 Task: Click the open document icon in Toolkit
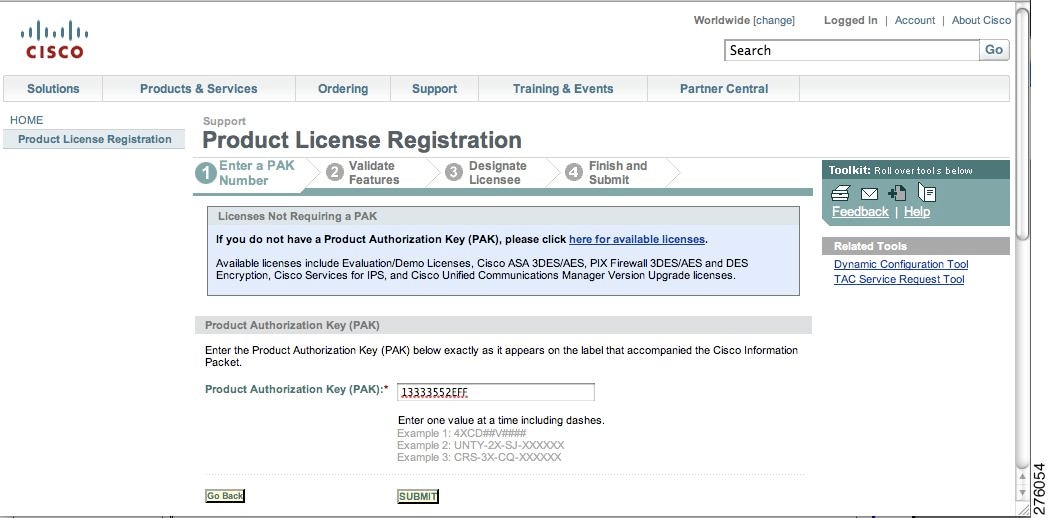pyautogui.click(x=927, y=192)
